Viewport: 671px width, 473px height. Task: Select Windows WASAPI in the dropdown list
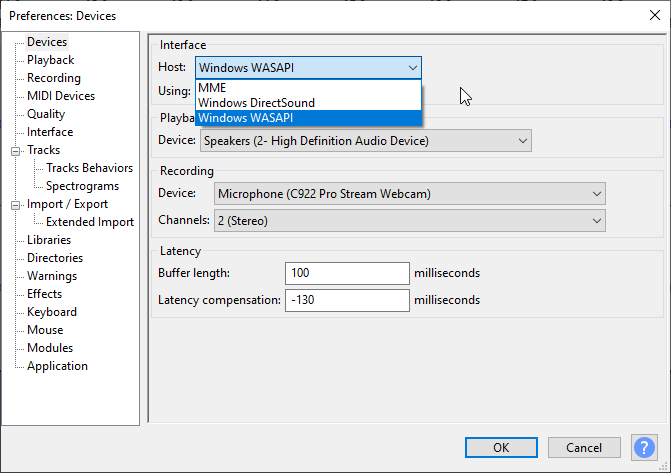pyautogui.click(x=245, y=118)
